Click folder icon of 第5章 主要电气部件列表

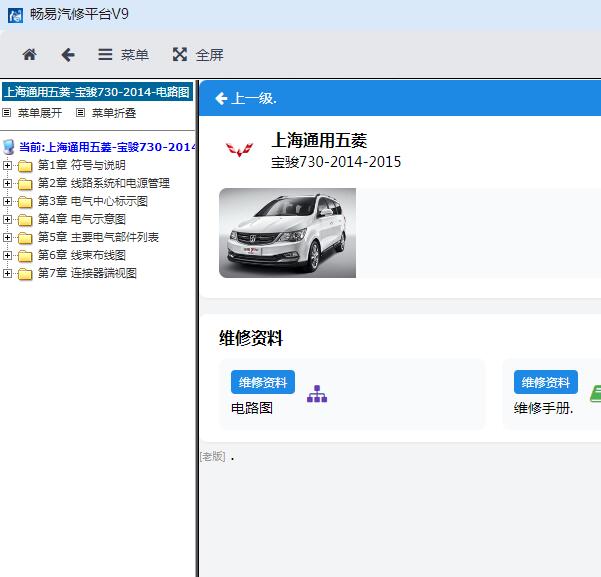[x=25, y=238]
